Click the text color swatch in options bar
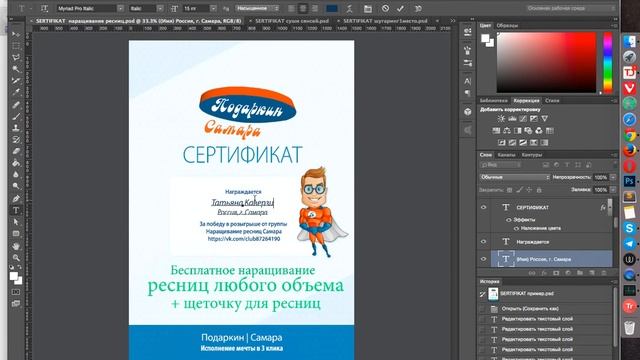The image size is (640, 360). 332,8
